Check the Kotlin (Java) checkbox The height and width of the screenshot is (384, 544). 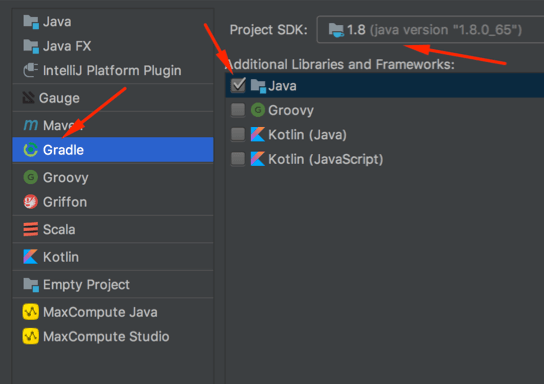click(238, 134)
